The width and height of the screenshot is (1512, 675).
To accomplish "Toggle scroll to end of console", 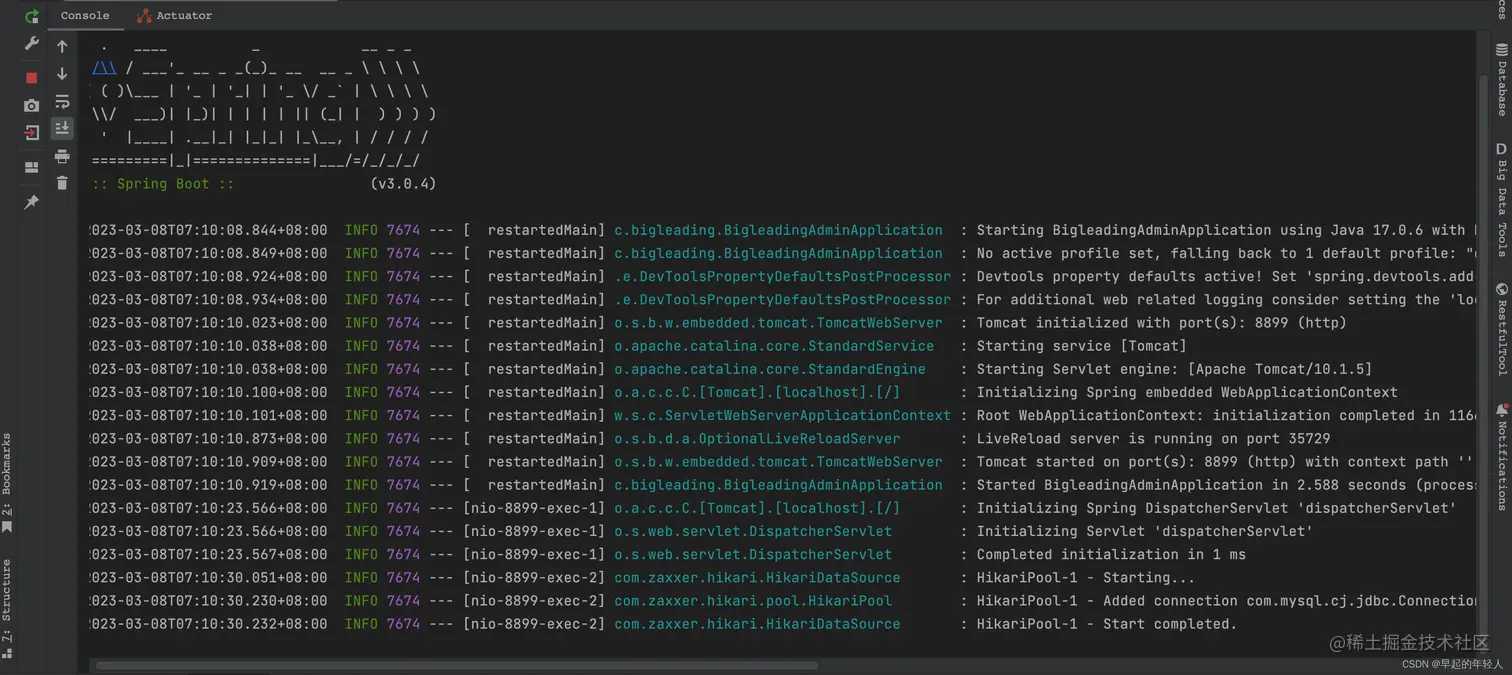I will coord(62,128).
